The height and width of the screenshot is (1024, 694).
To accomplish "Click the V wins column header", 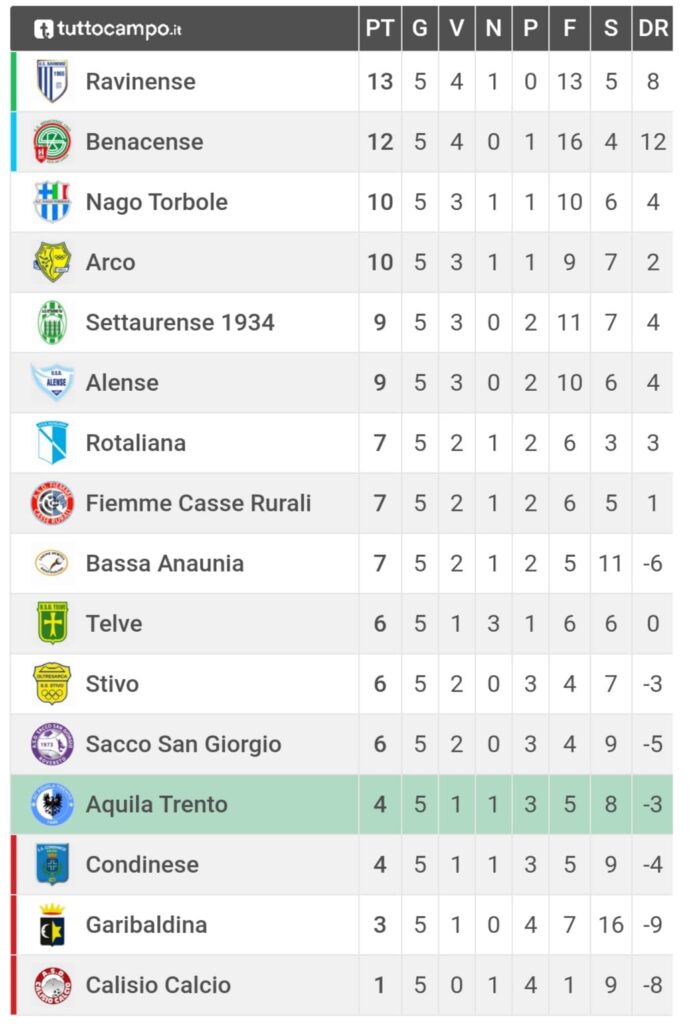I will click(456, 29).
